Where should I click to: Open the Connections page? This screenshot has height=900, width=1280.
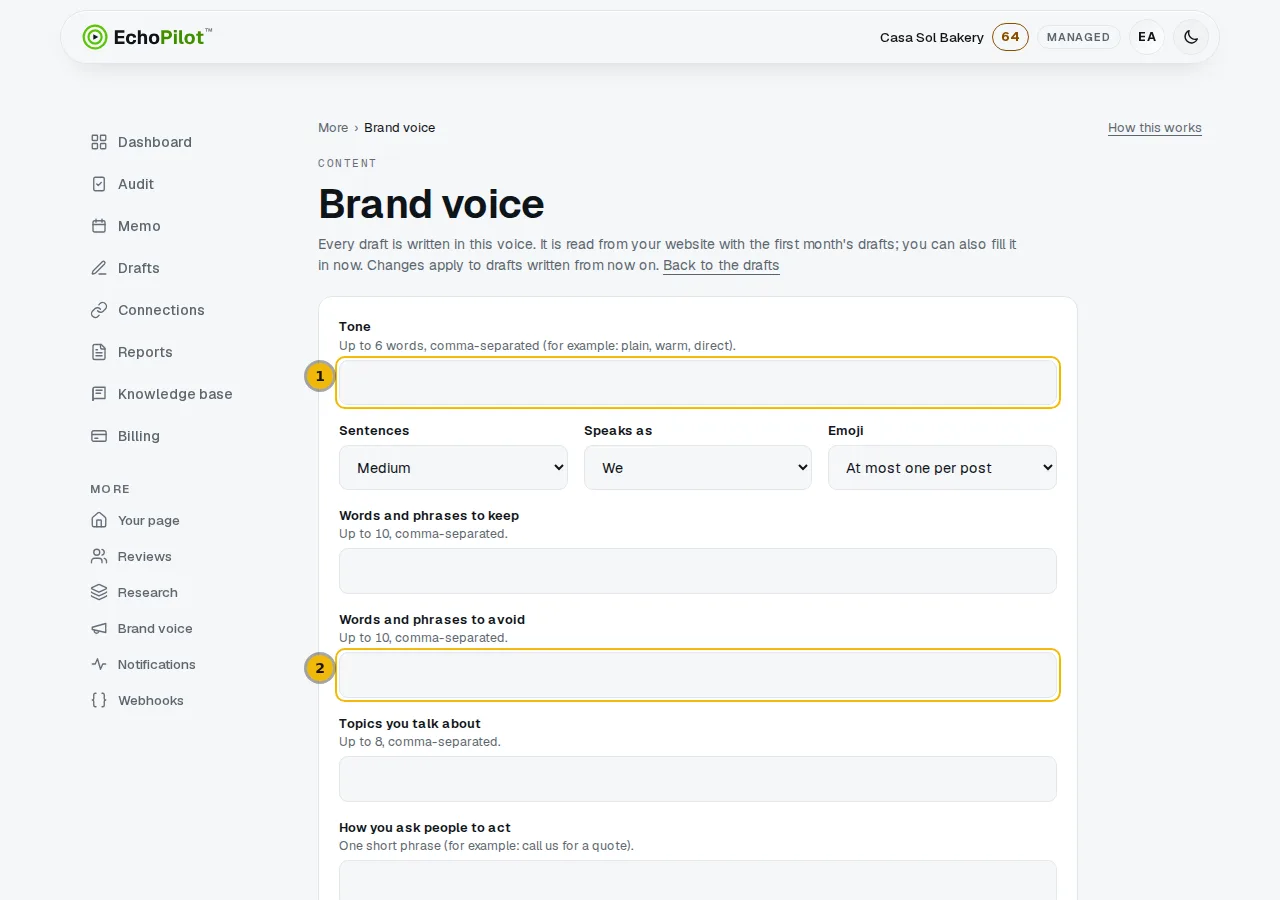161,310
